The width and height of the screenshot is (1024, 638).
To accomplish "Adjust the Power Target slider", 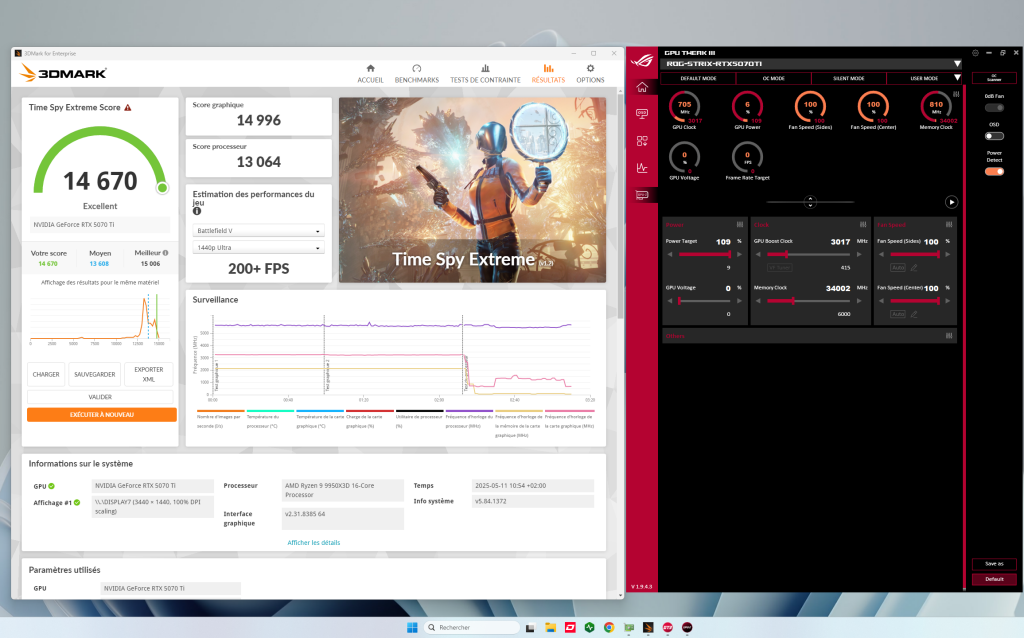I will click(705, 255).
